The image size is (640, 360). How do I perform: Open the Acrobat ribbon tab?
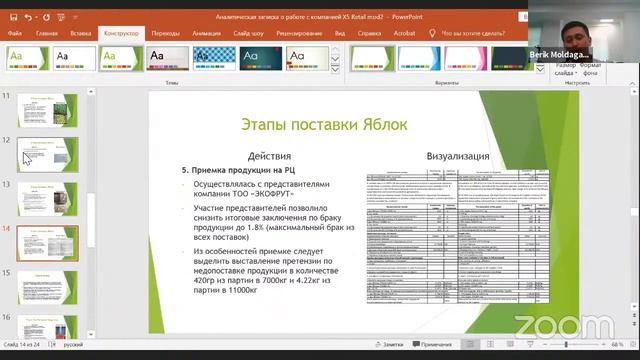[x=404, y=33]
